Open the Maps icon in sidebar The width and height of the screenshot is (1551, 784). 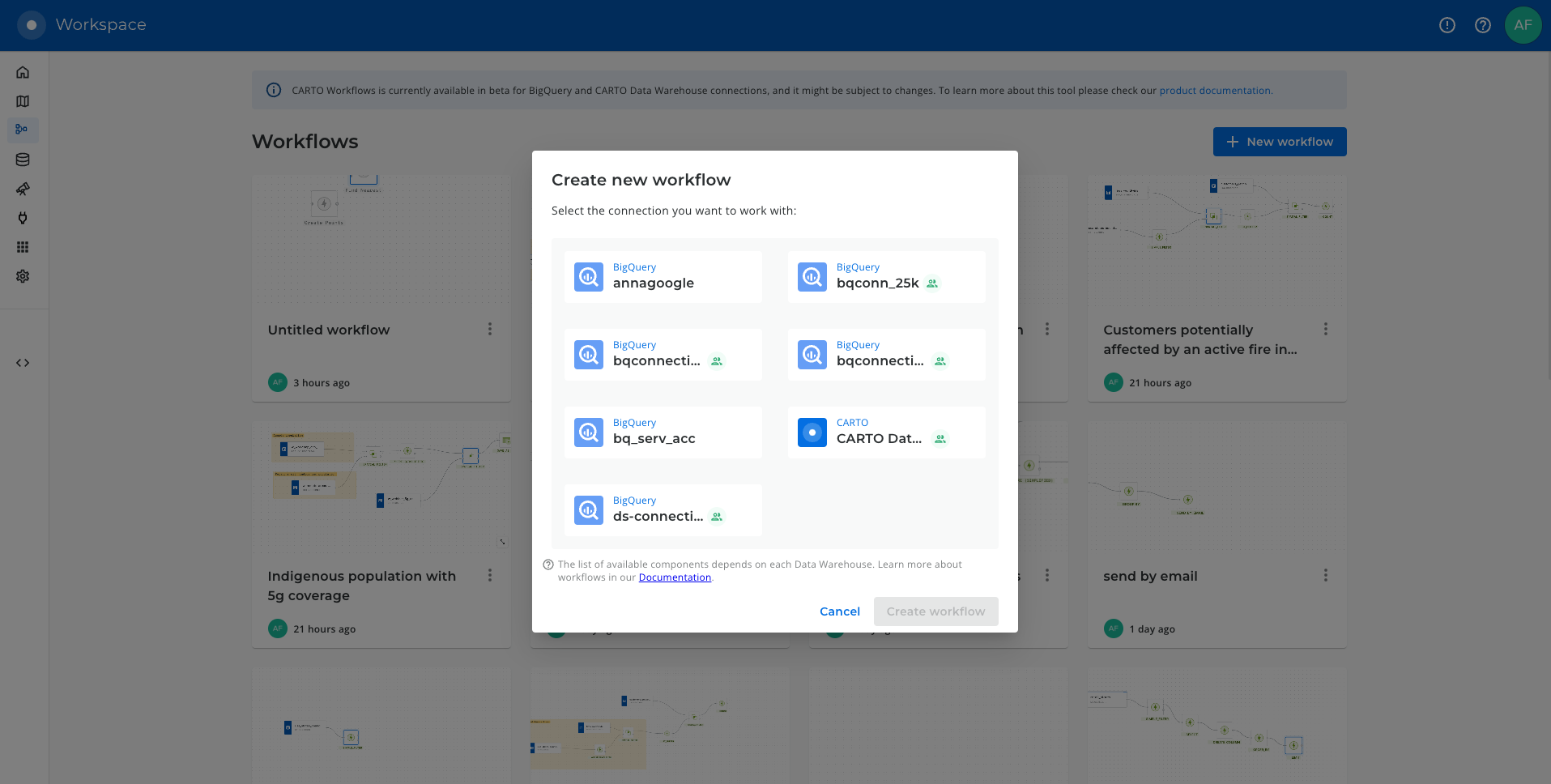point(23,101)
